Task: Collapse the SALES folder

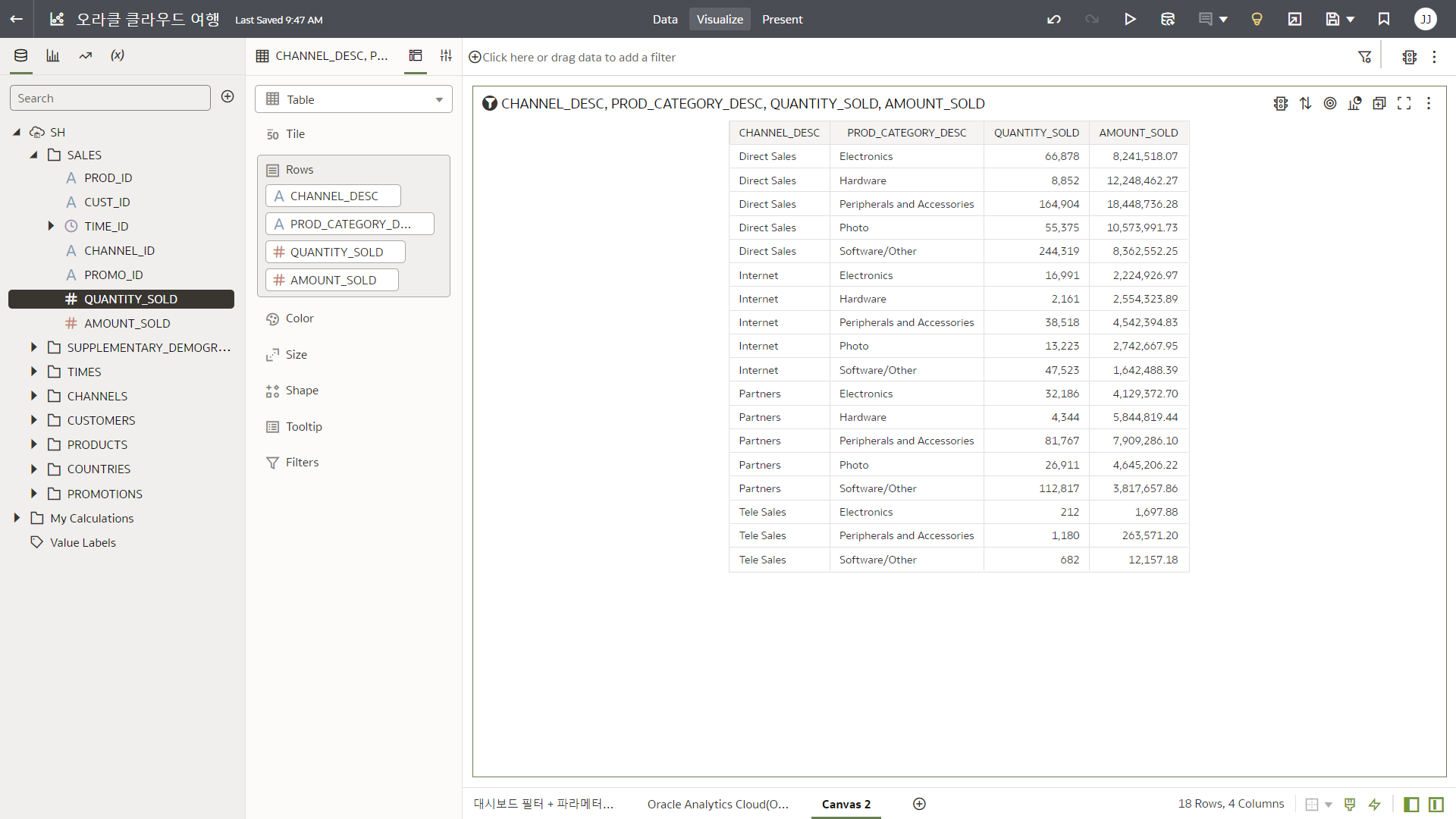Action: point(33,155)
